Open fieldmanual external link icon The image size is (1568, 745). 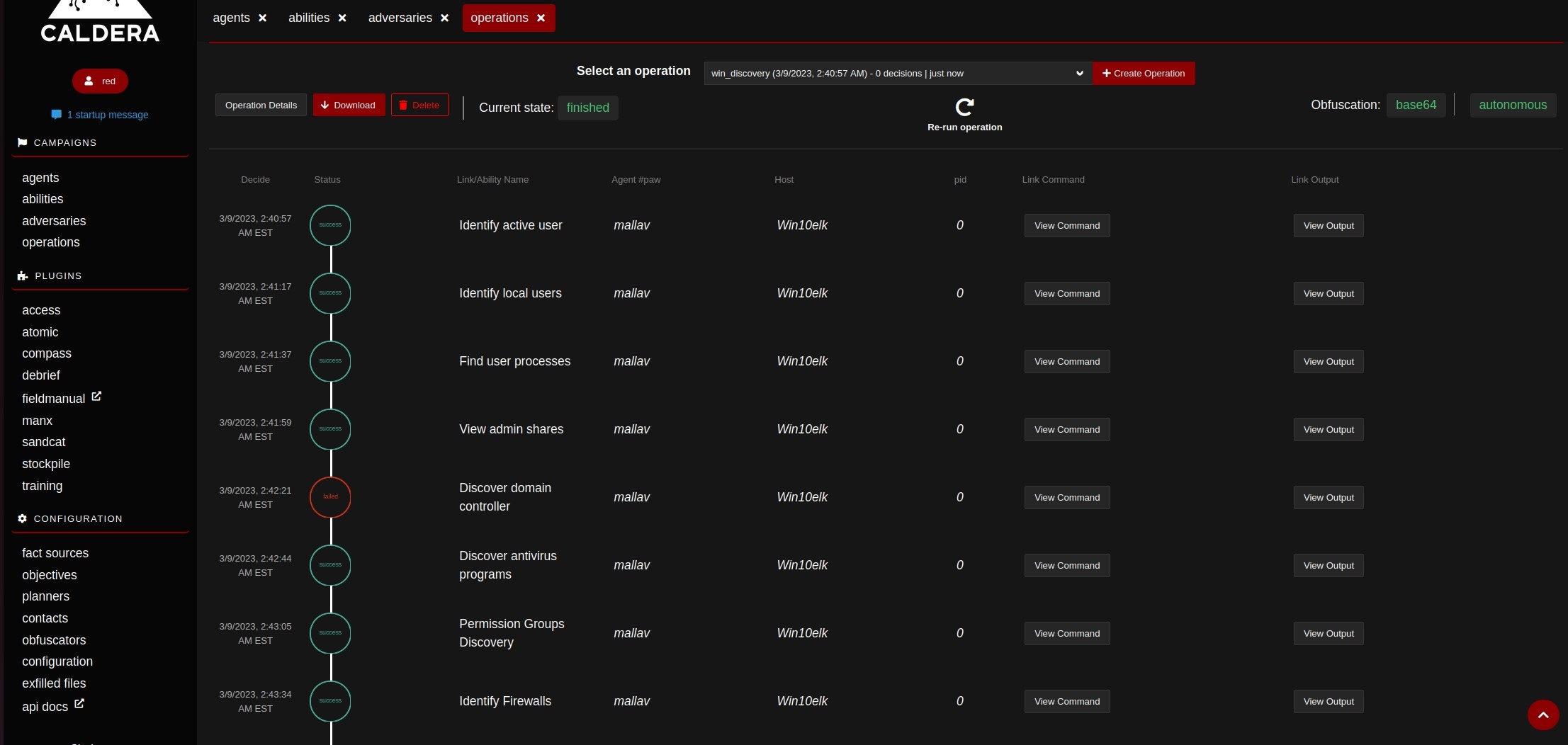[96, 397]
